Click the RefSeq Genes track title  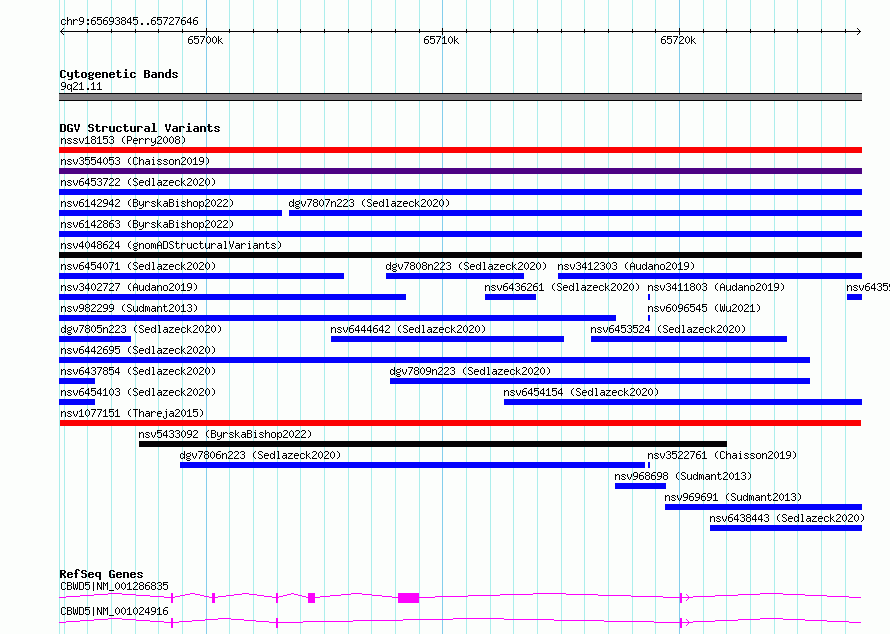pos(101,574)
